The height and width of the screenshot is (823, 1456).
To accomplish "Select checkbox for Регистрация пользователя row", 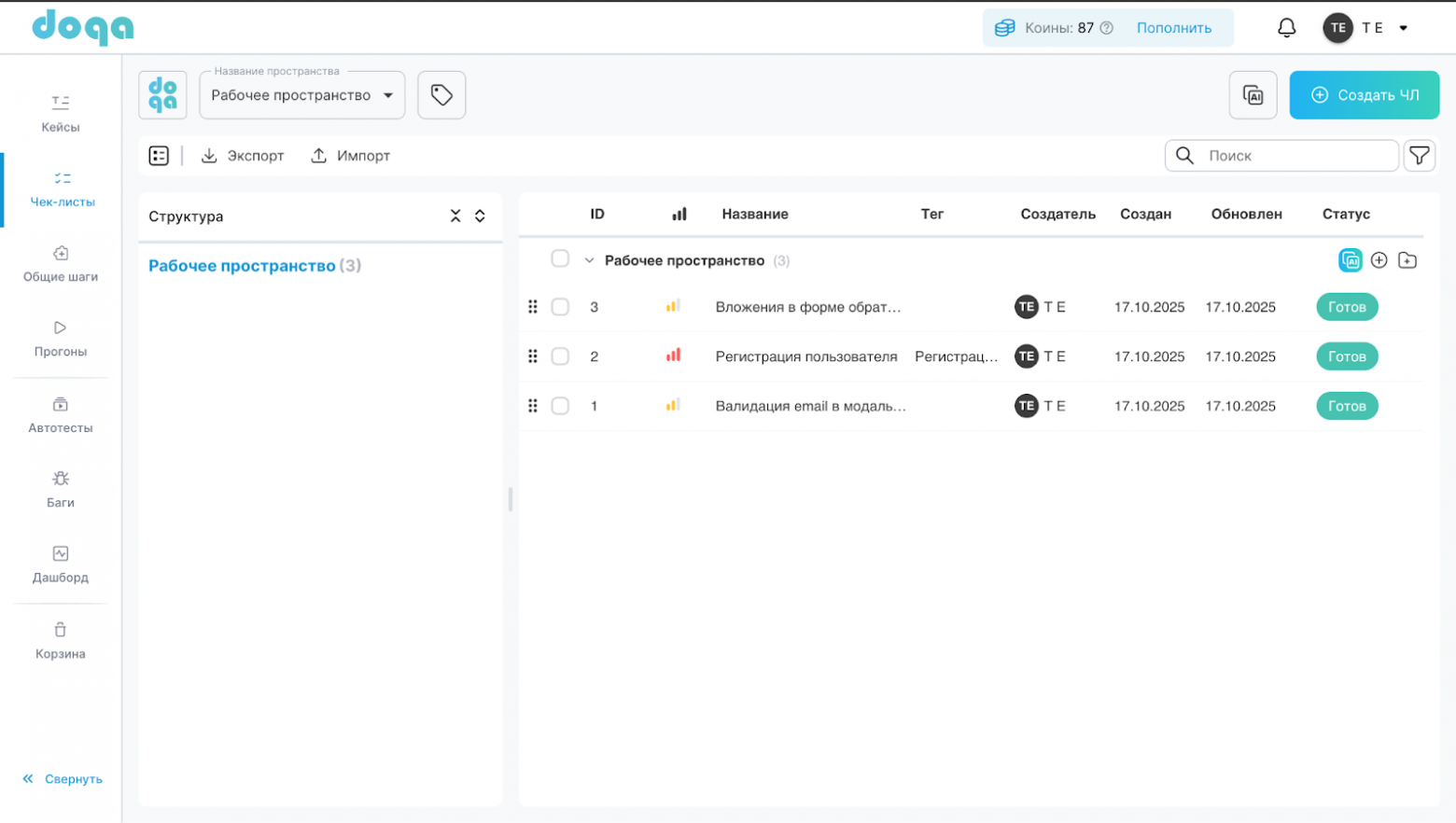I will tap(560, 356).
